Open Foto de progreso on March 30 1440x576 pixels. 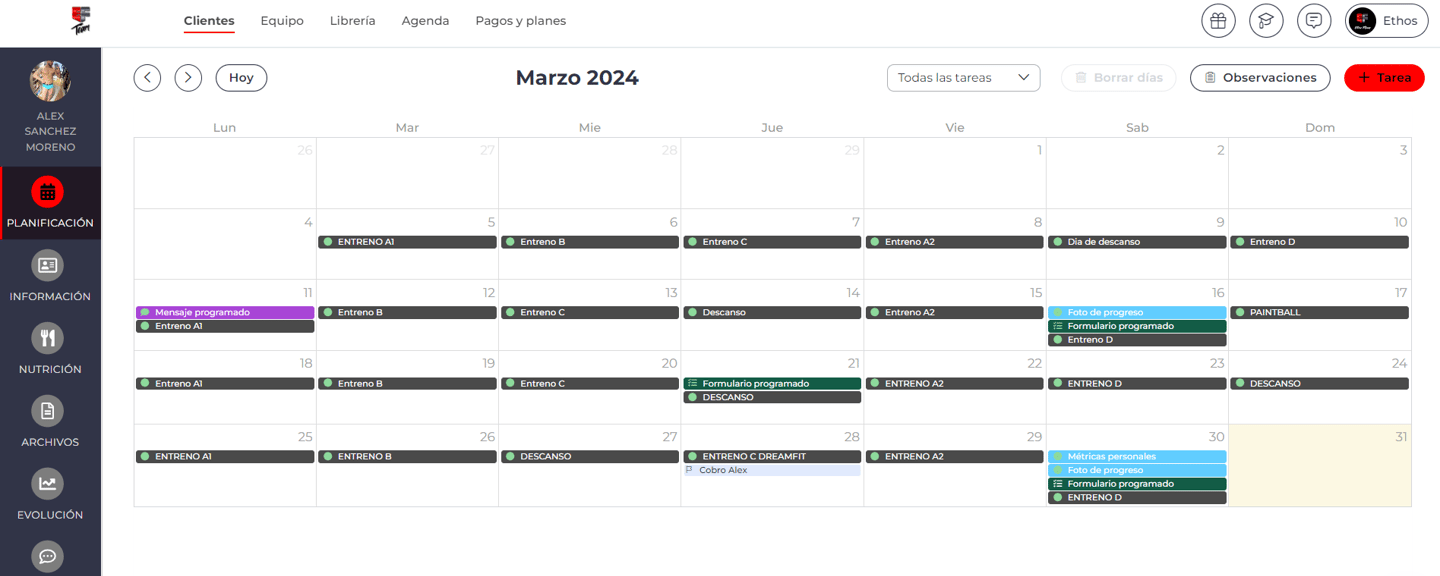click(x=1137, y=470)
